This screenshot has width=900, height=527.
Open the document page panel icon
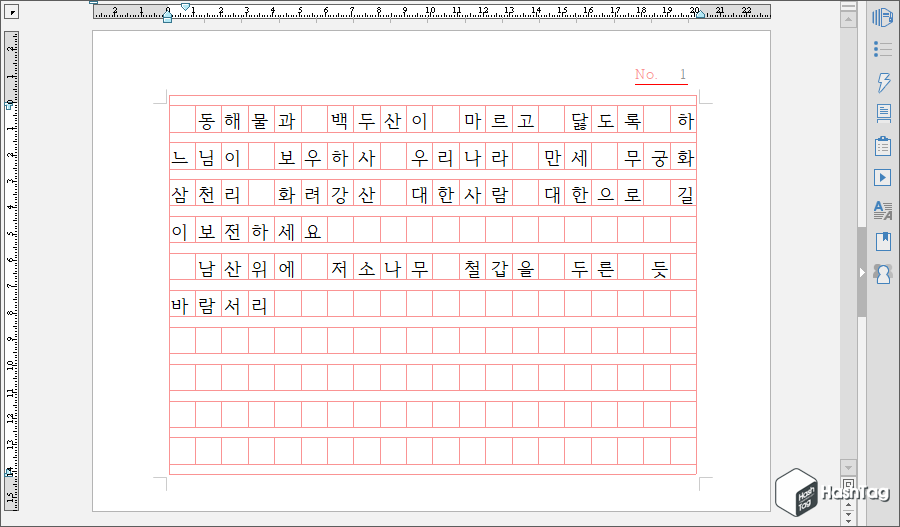coord(883,113)
